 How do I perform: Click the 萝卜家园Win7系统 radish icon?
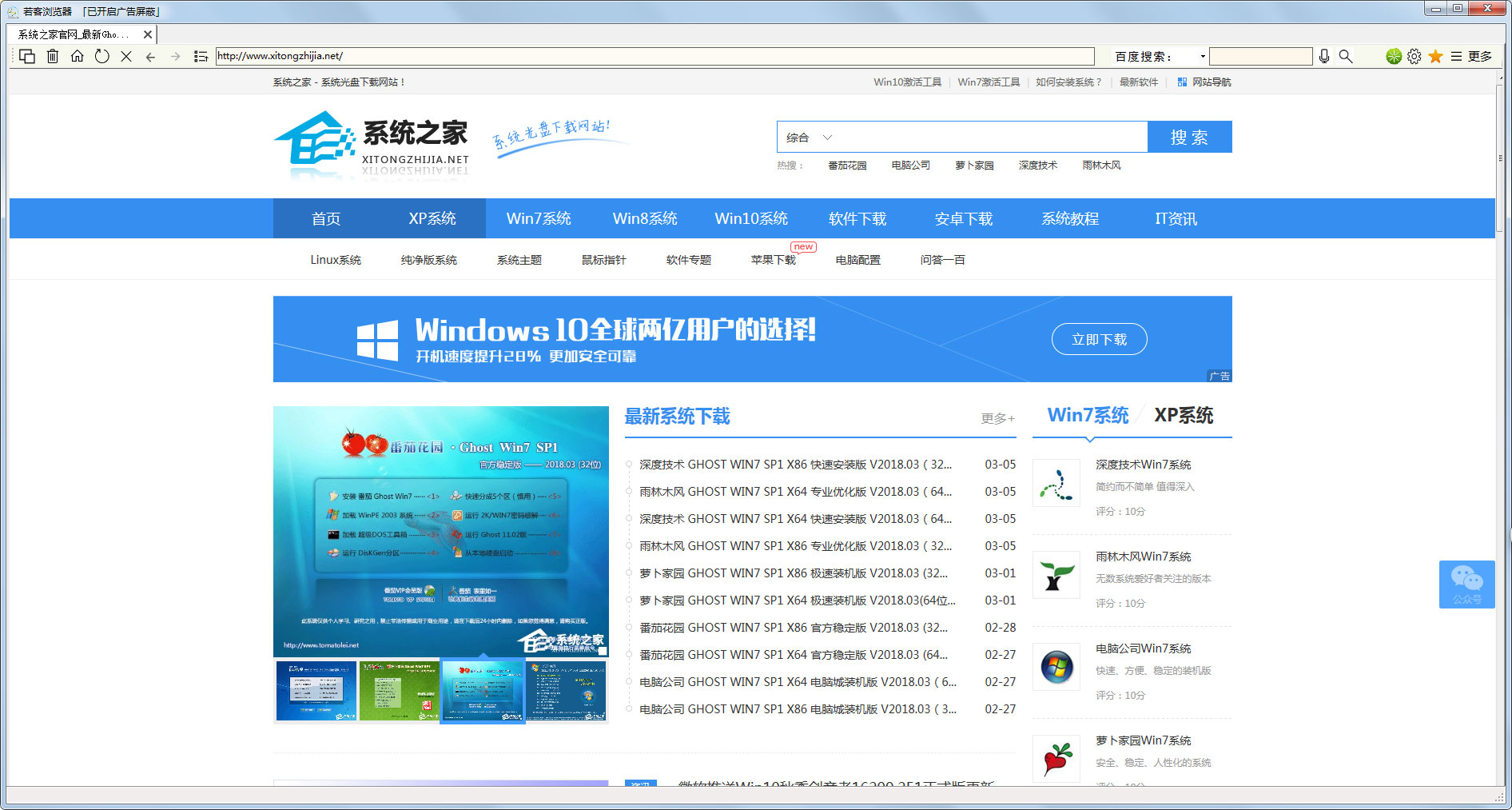pos(1056,759)
